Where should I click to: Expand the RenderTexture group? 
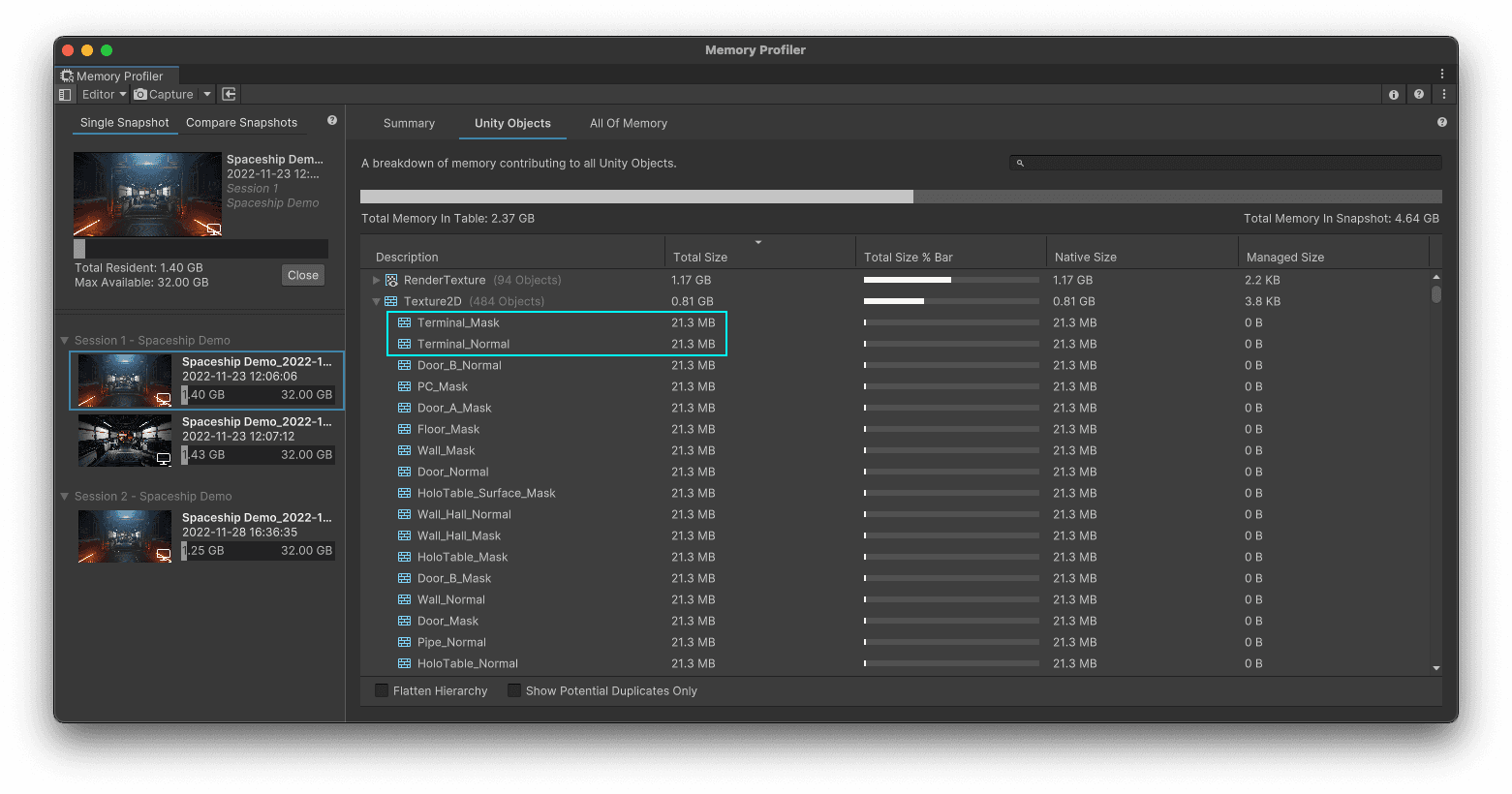(377, 280)
